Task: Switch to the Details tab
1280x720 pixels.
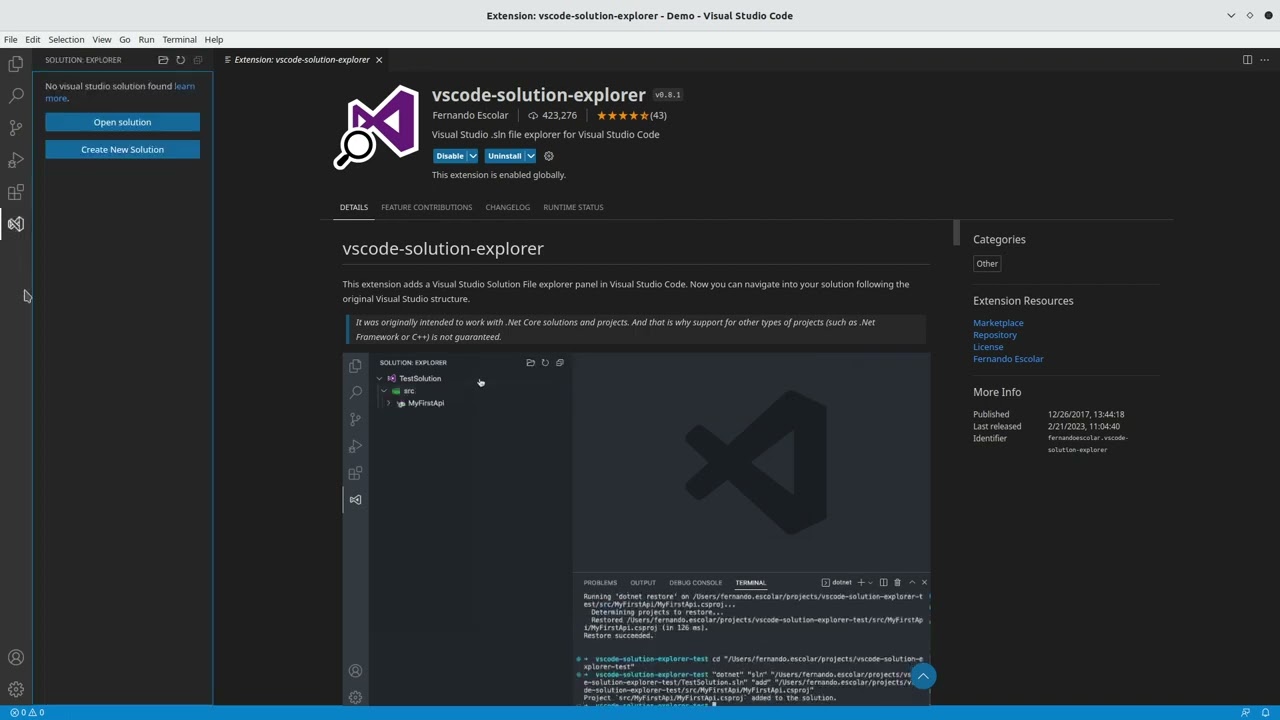Action: click(x=354, y=207)
